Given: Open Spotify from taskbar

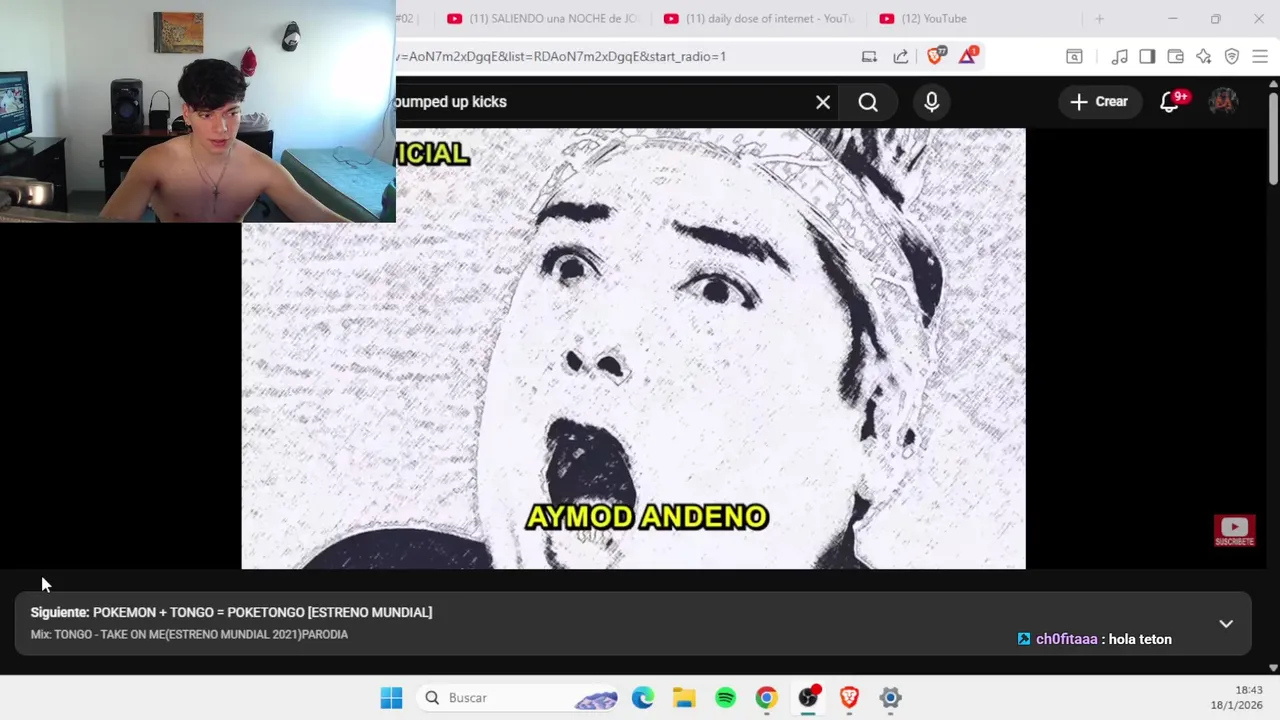Looking at the screenshot, I should tap(726, 698).
